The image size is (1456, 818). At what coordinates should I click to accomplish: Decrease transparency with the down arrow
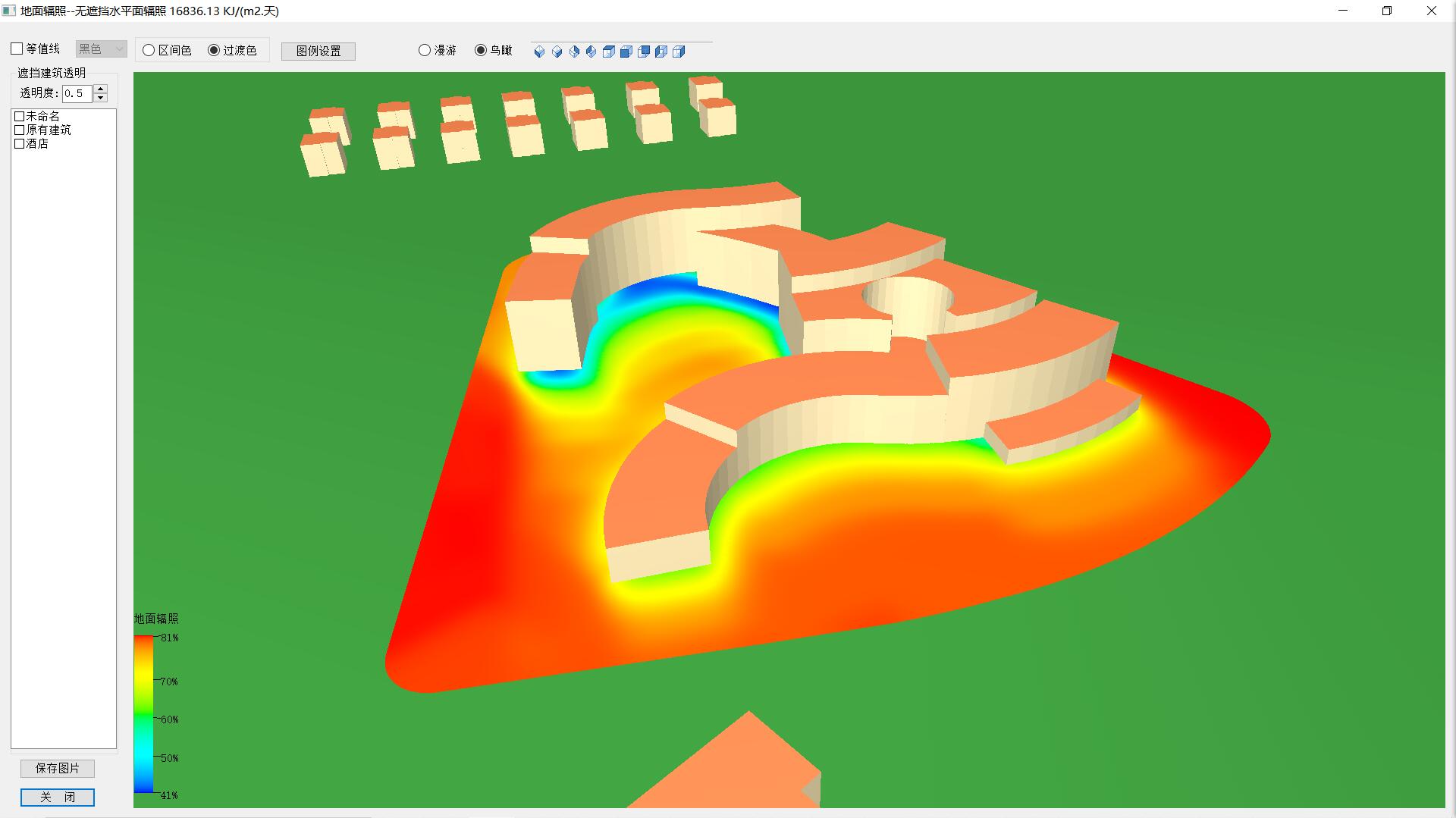point(101,99)
